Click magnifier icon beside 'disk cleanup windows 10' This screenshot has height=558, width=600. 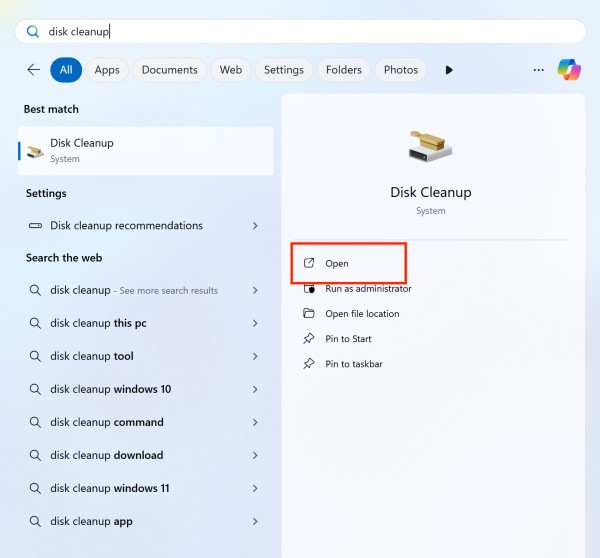point(35,389)
